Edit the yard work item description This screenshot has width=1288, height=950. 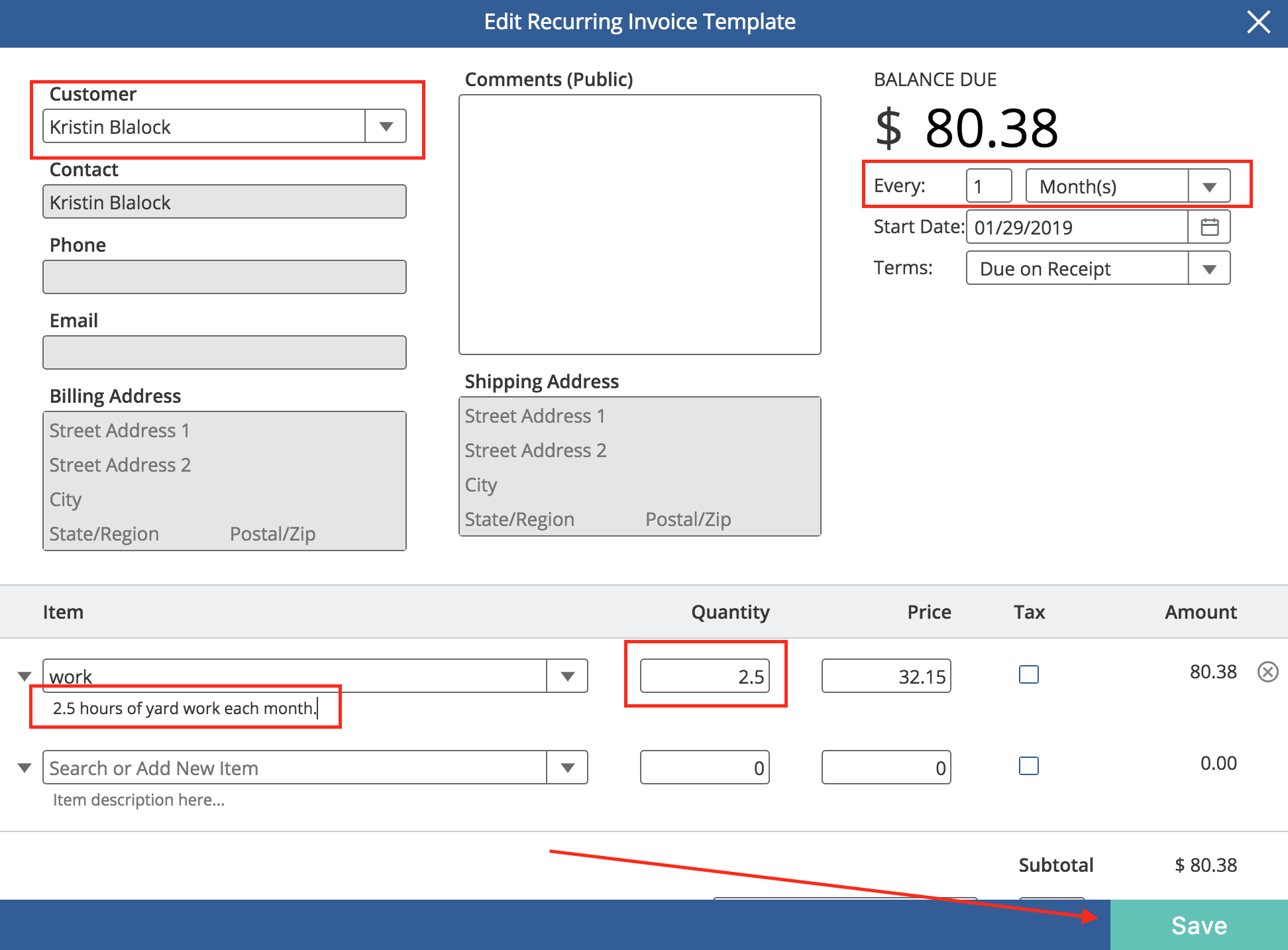pos(184,708)
